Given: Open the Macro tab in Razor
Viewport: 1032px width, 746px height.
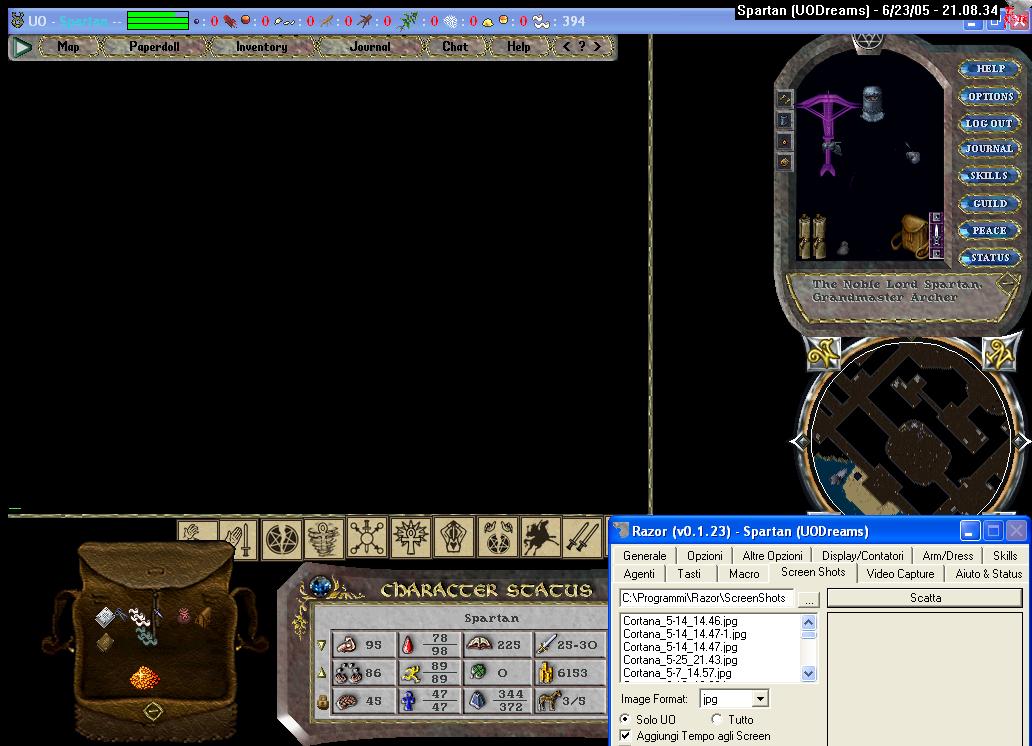Looking at the screenshot, I should point(744,574).
